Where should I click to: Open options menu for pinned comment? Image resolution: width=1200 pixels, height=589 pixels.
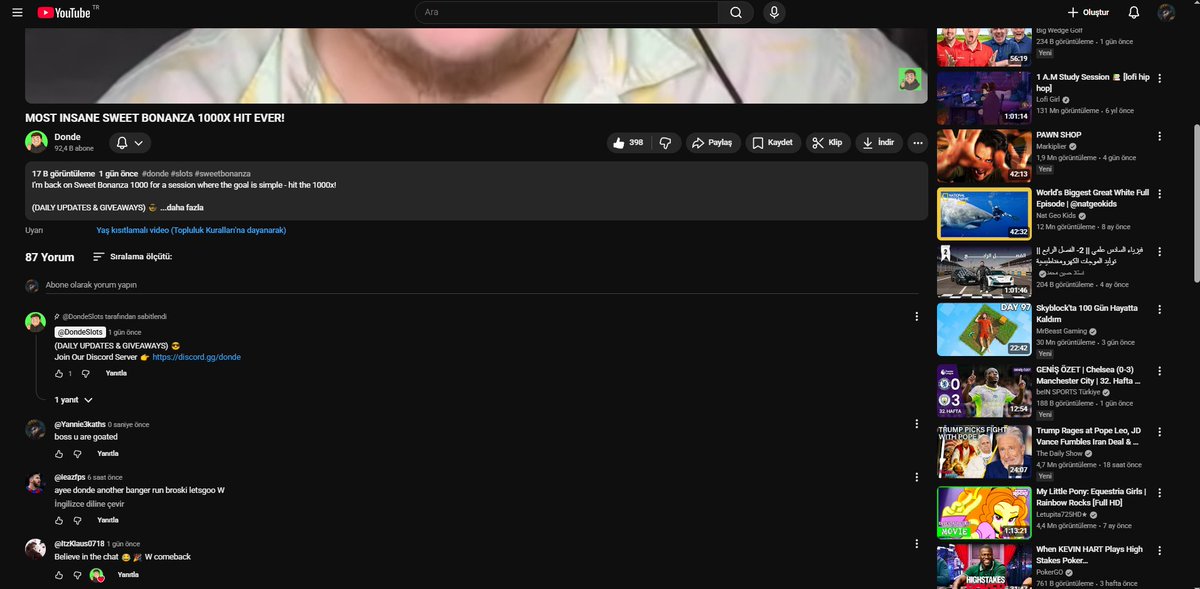(x=917, y=317)
